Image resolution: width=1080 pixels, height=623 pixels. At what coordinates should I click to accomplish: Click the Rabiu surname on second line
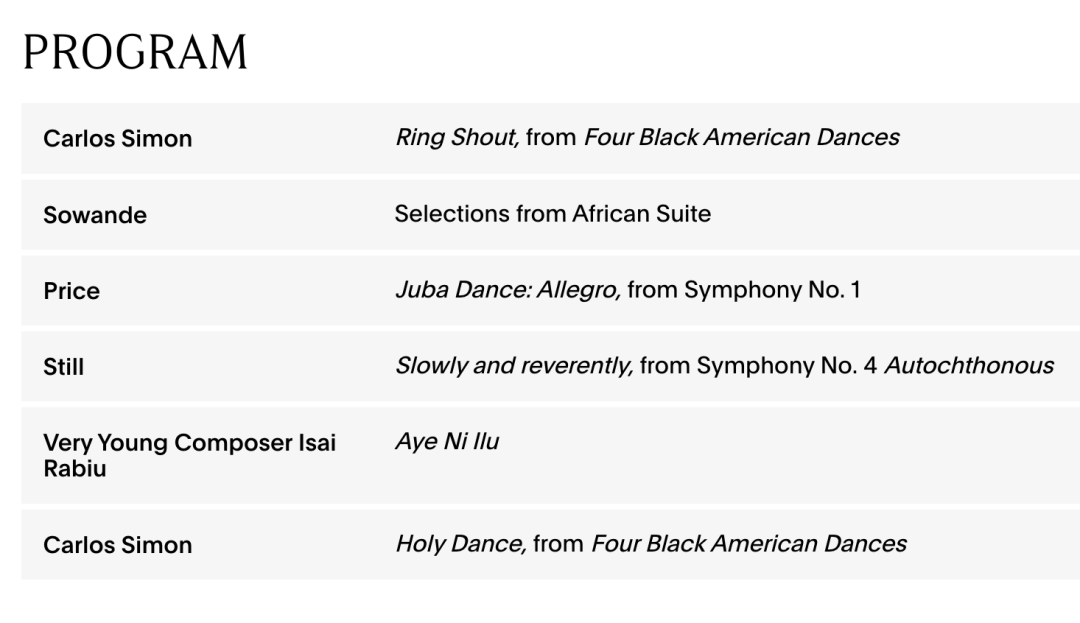point(75,468)
